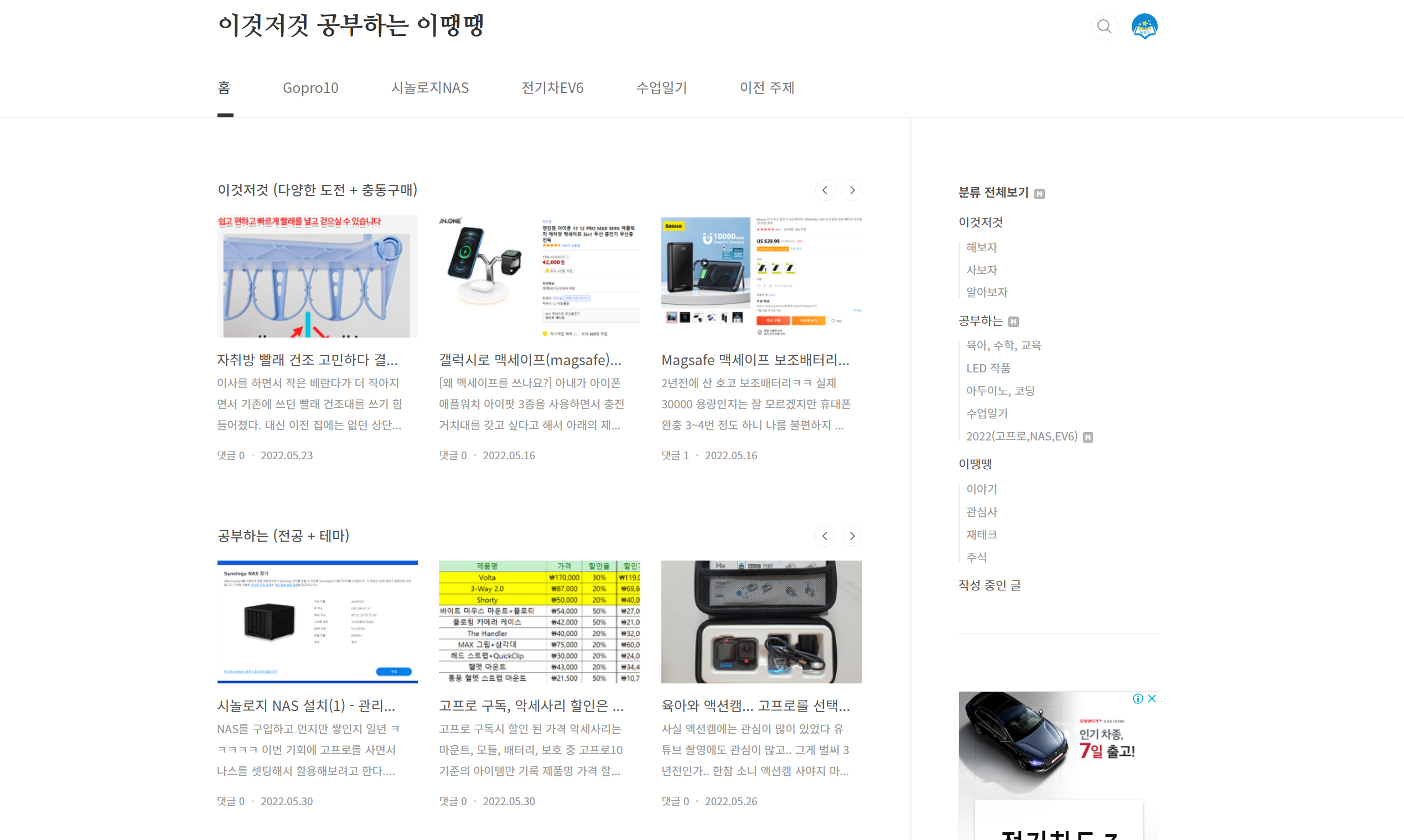Screen dimensions: 1404x840
Task: Open the 시놀로지NAS menu tab
Action: coord(429,88)
